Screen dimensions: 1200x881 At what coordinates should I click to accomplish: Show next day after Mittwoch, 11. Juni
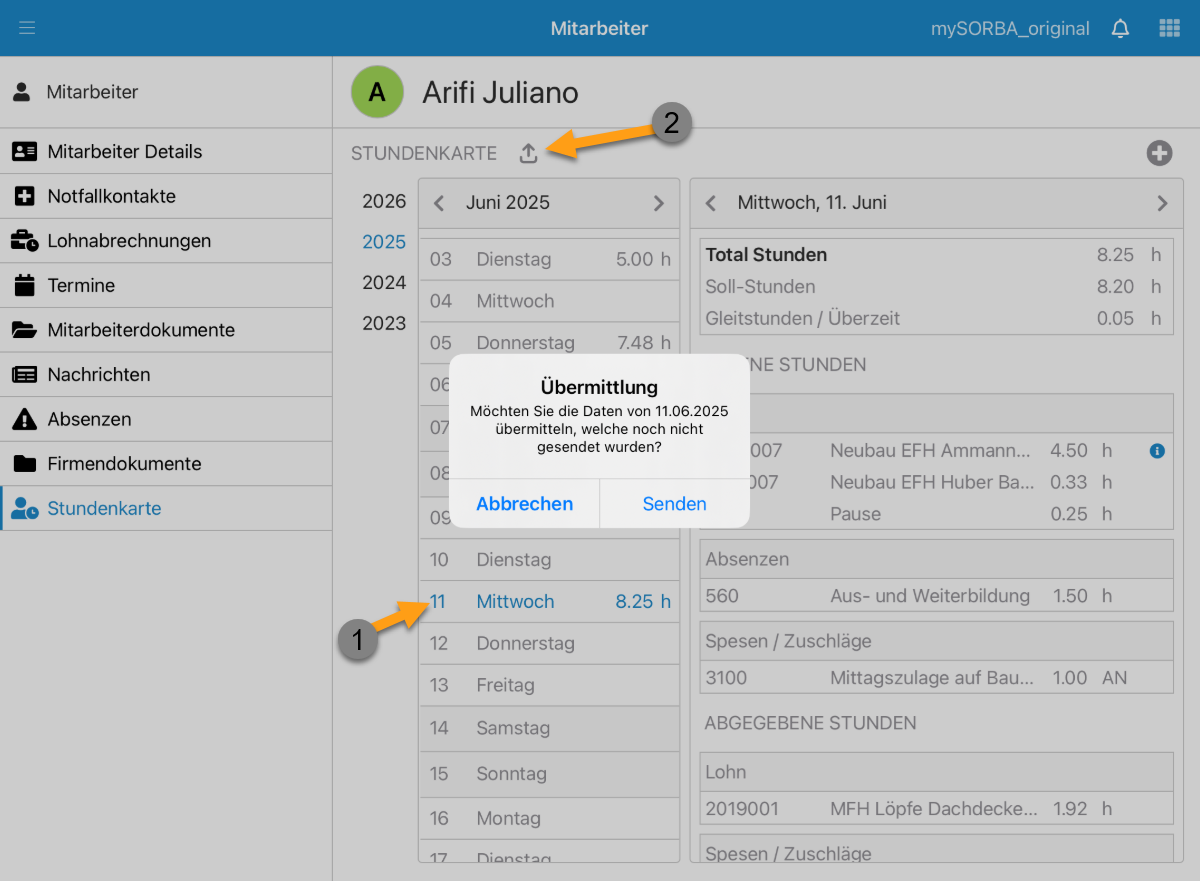click(1162, 203)
